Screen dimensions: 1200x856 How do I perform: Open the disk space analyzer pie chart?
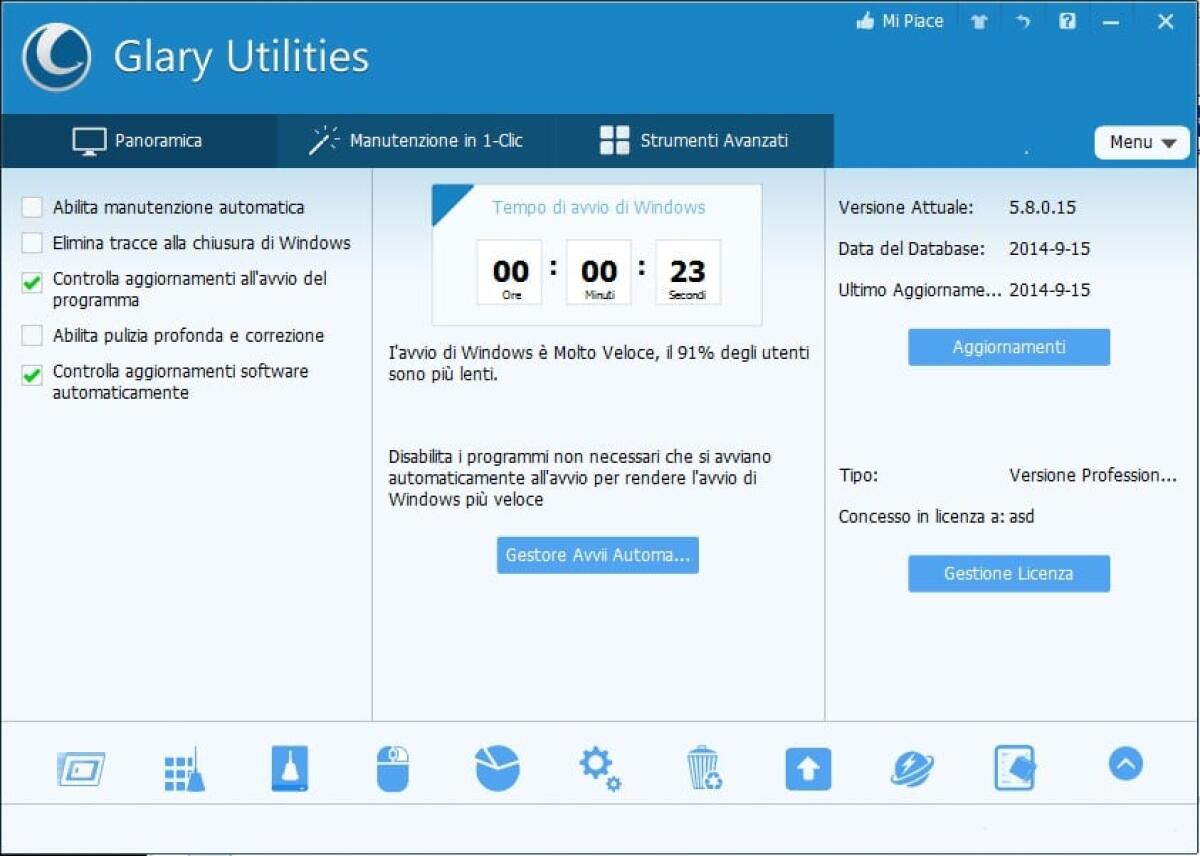pyautogui.click(x=497, y=768)
